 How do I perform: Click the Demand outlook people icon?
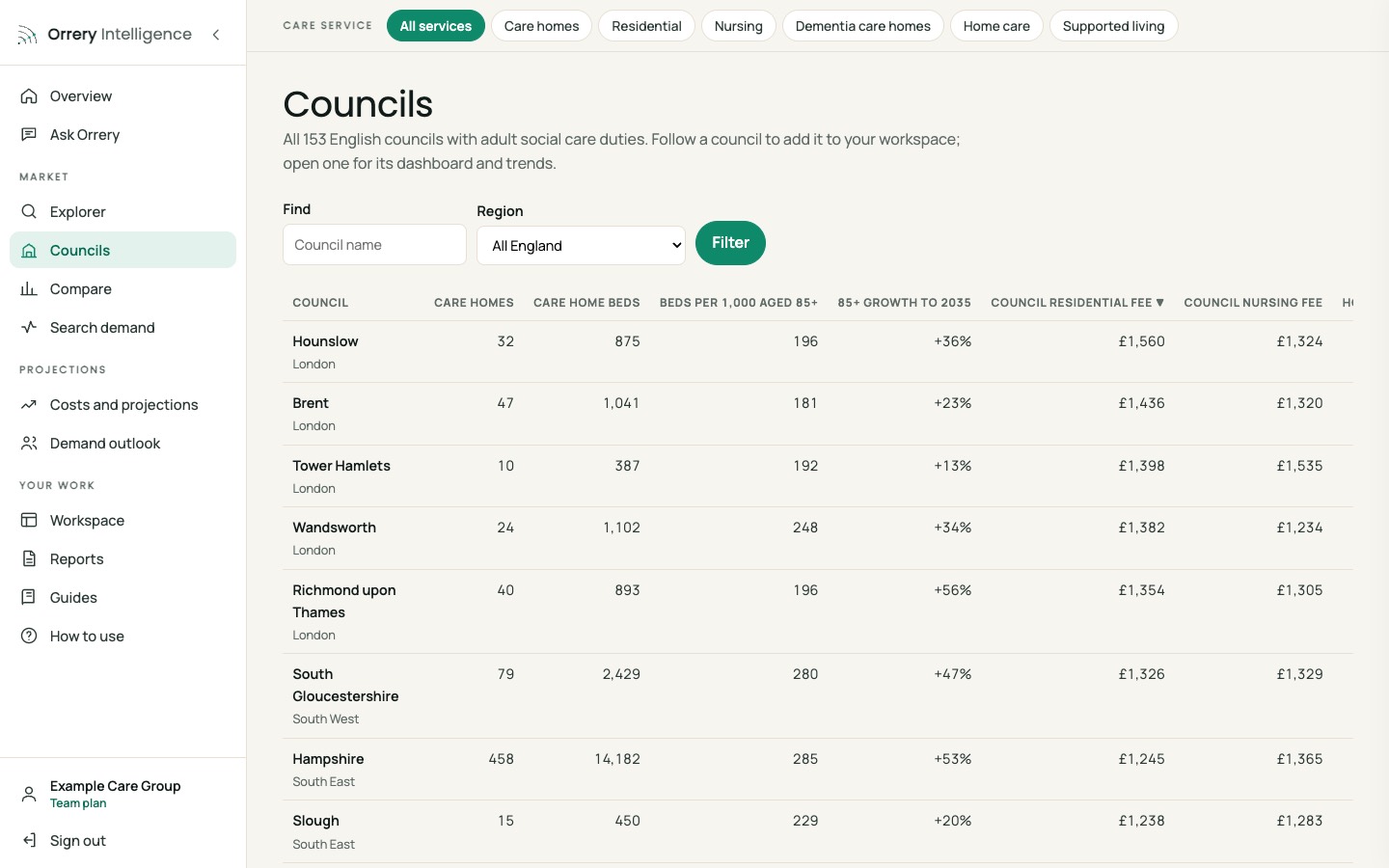(29, 444)
